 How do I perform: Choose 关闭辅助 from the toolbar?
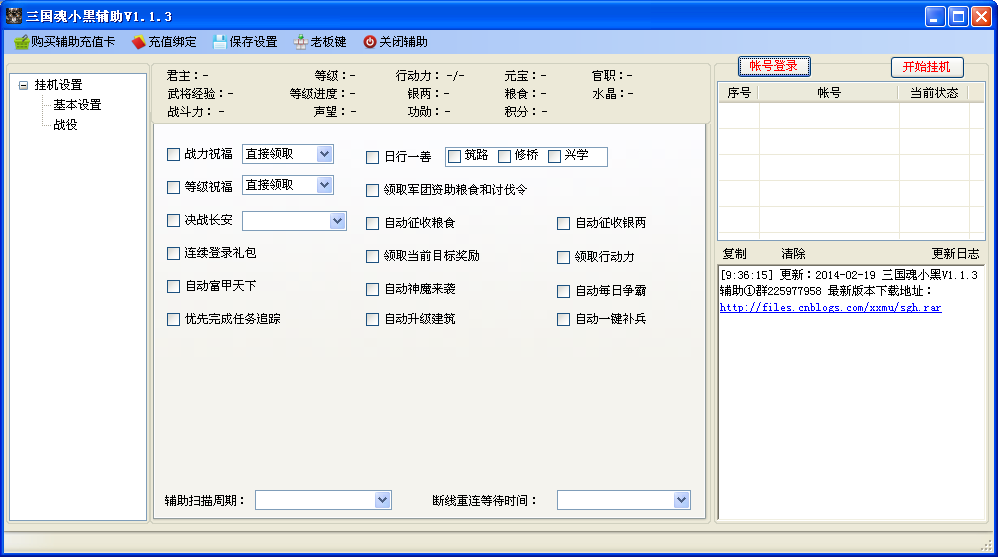point(395,42)
